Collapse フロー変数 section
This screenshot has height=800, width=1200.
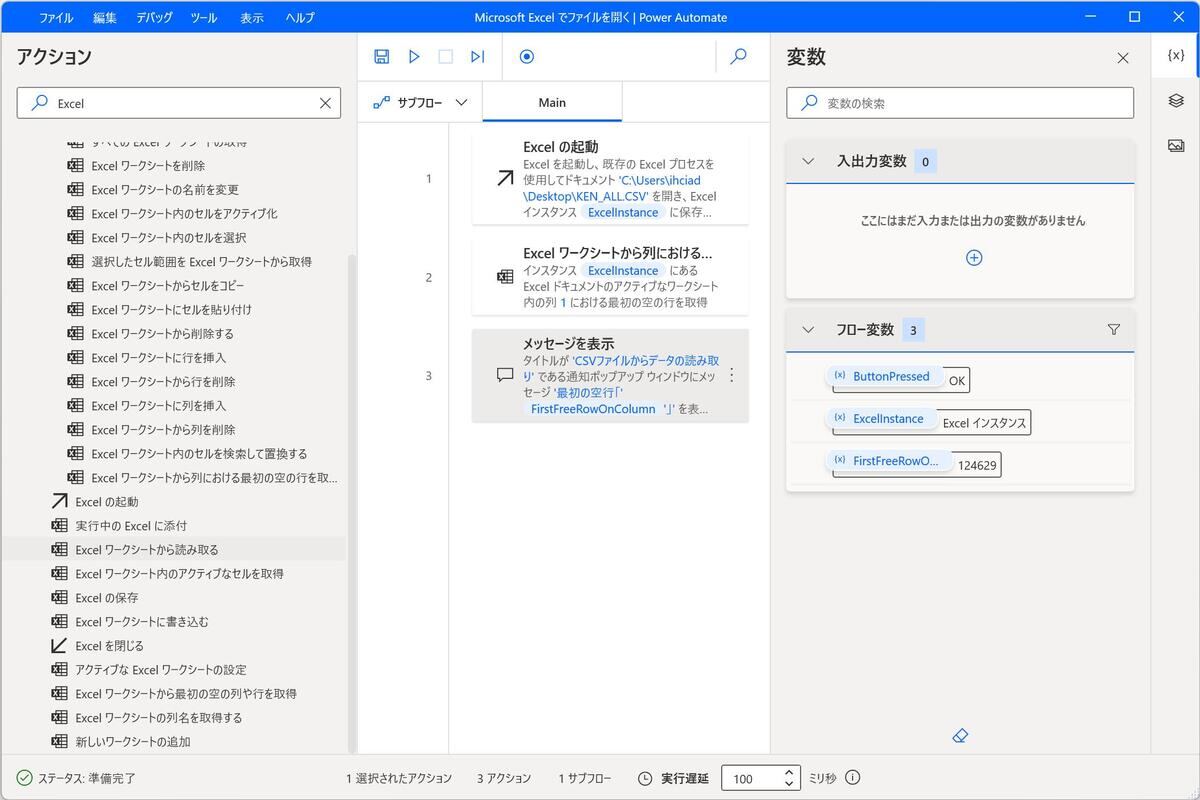(x=809, y=329)
